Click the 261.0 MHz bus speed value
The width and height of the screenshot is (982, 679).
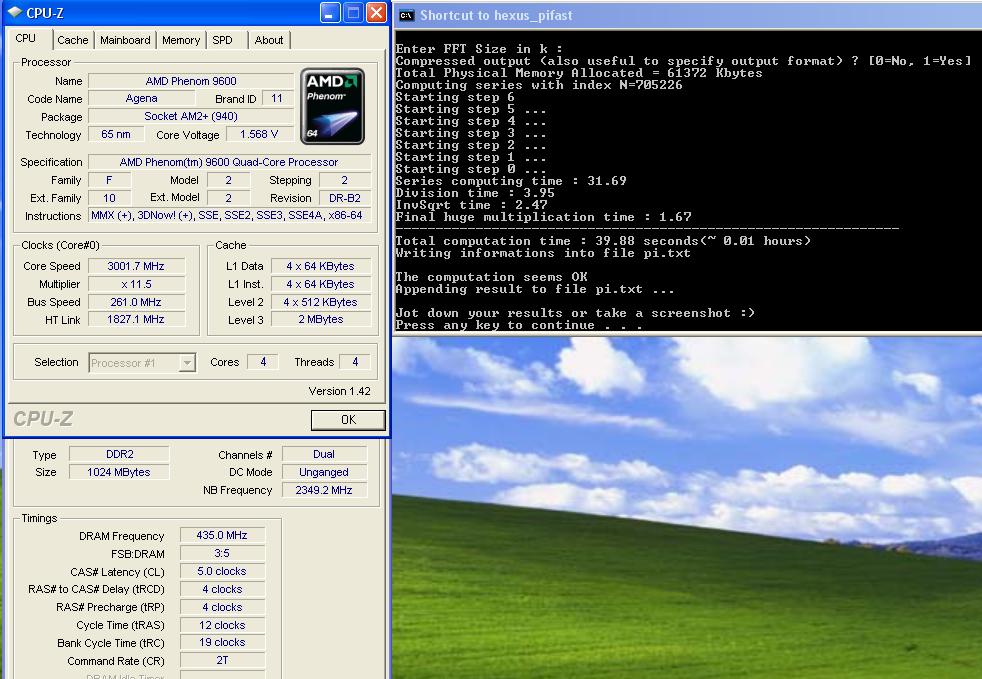point(137,302)
